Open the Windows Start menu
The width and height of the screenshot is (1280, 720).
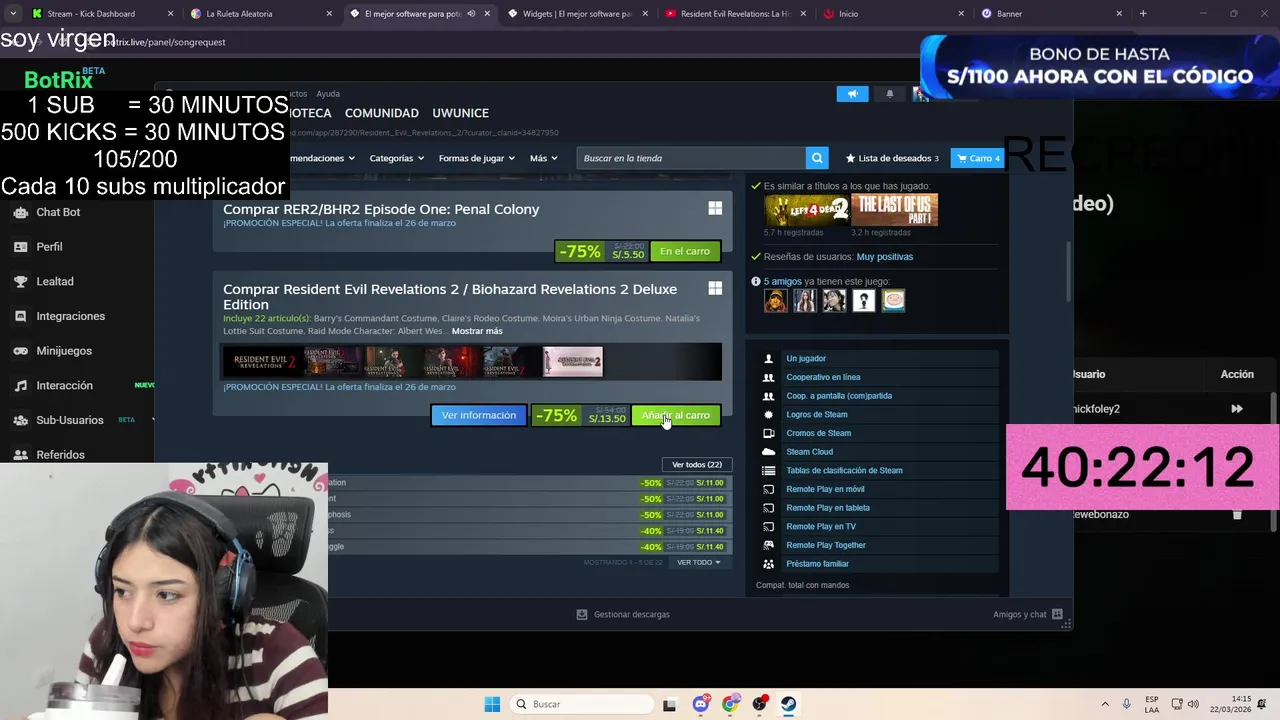492,704
